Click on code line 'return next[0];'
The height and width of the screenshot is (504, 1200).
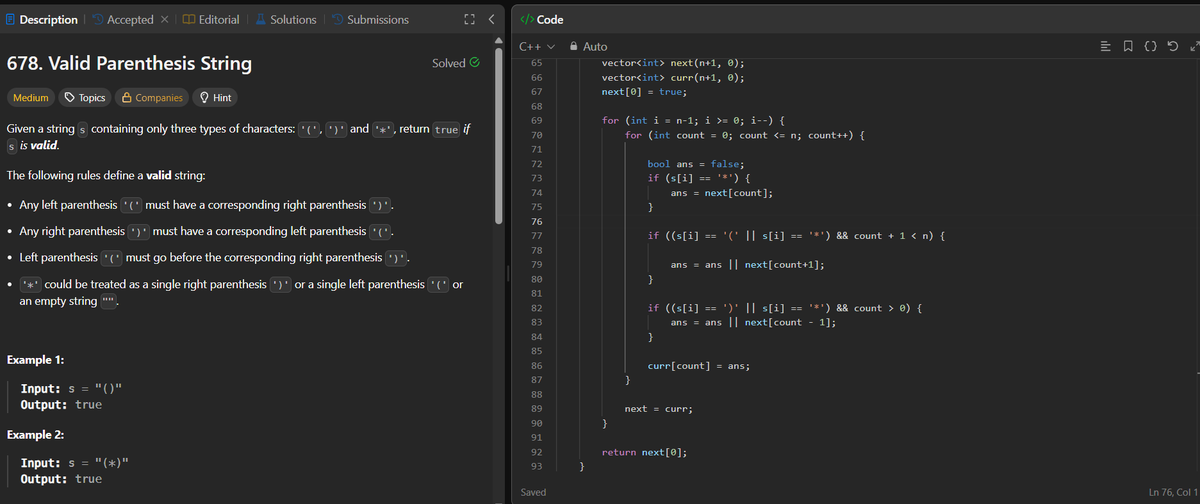[x=643, y=452]
